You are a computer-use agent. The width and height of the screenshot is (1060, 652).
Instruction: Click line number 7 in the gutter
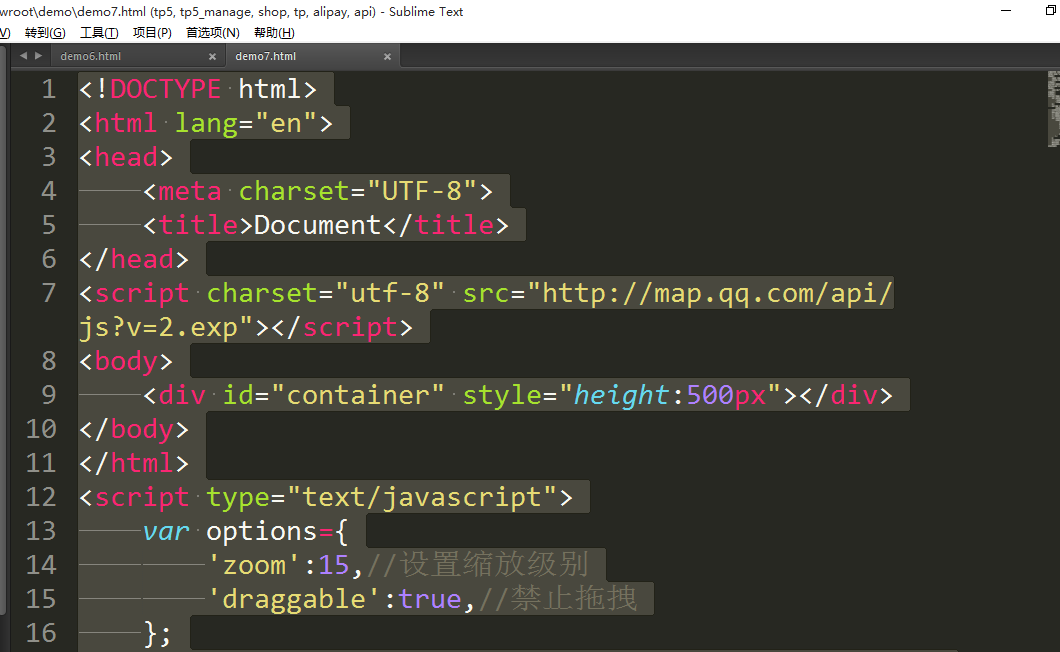click(x=49, y=293)
